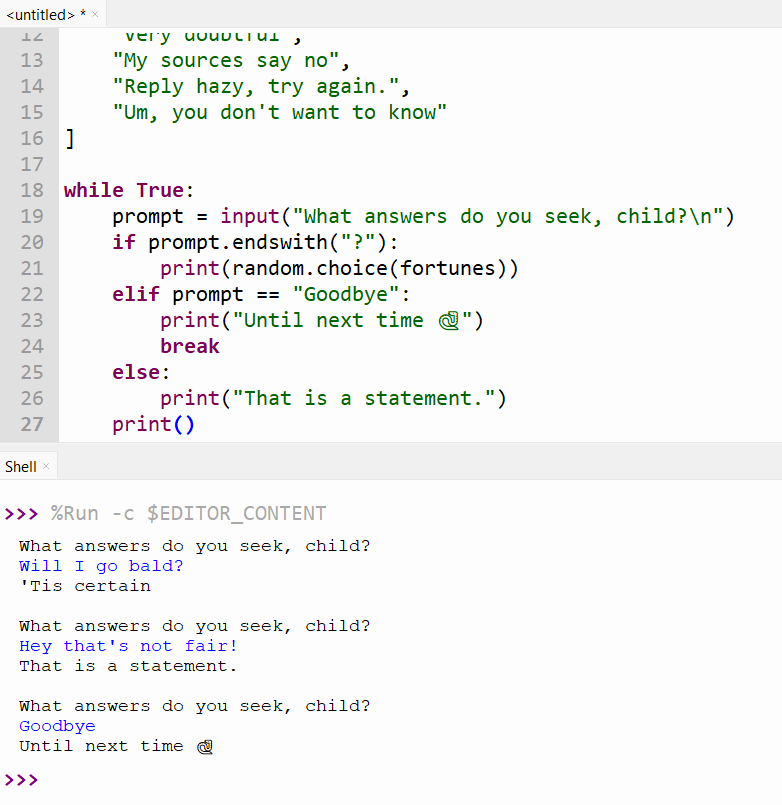Click the snail emoji in shell output
782x805 pixels.
coord(204,745)
